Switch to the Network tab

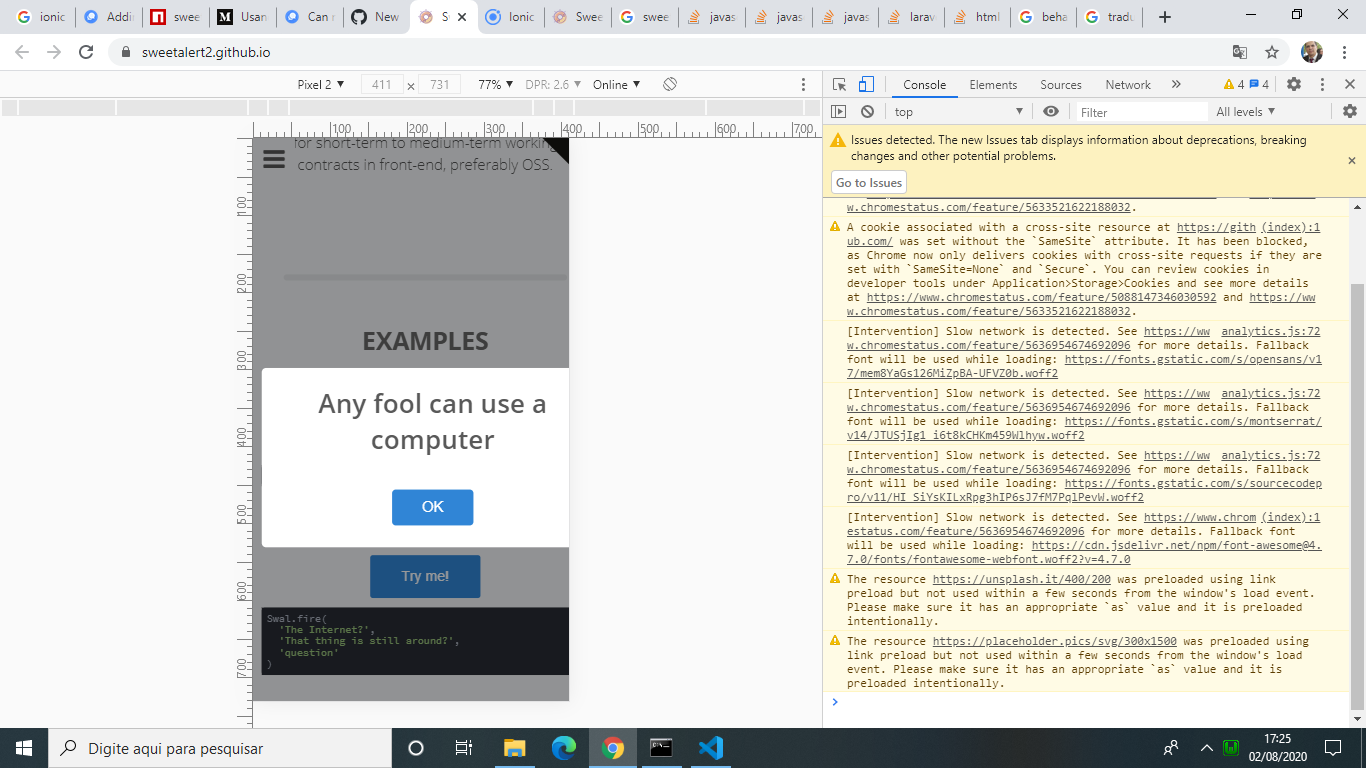[1128, 85]
